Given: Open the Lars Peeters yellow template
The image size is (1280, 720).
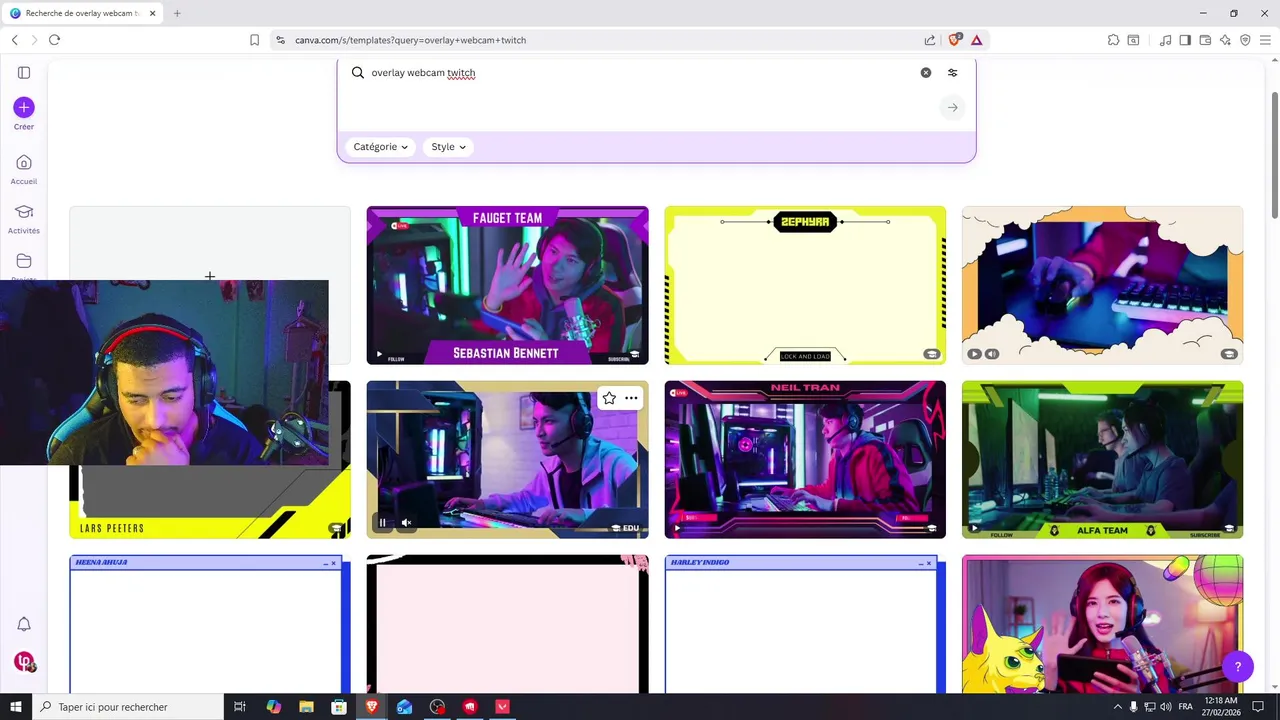Looking at the screenshot, I should coord(210,502).
